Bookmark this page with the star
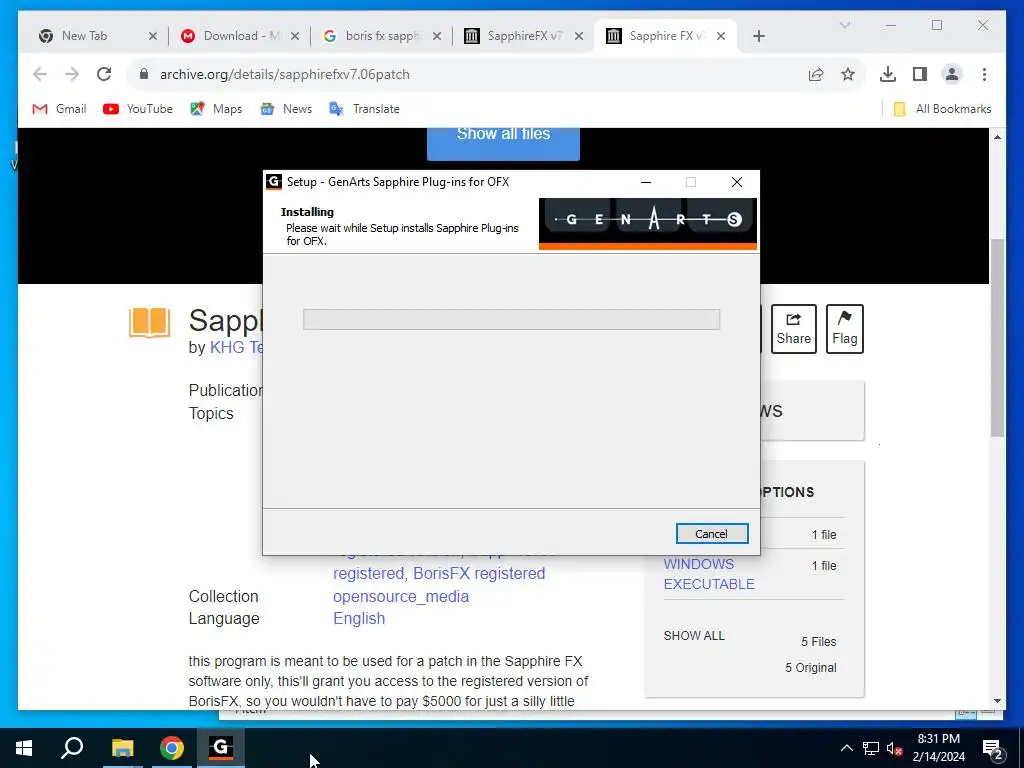Image resolution: width=1024 pixels, height=768 pixels. coord(848,74)
